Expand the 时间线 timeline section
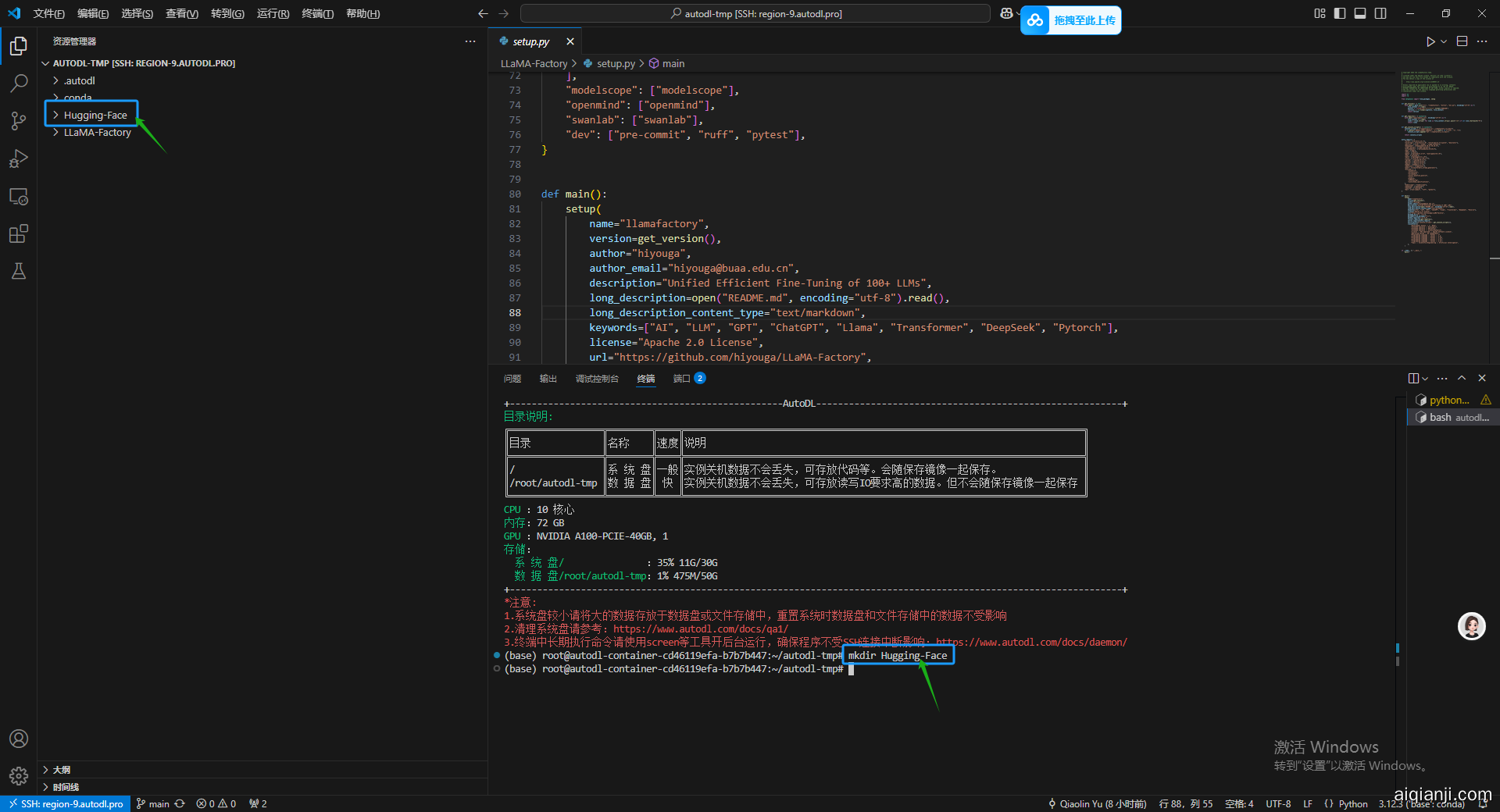 coord(66,787)
